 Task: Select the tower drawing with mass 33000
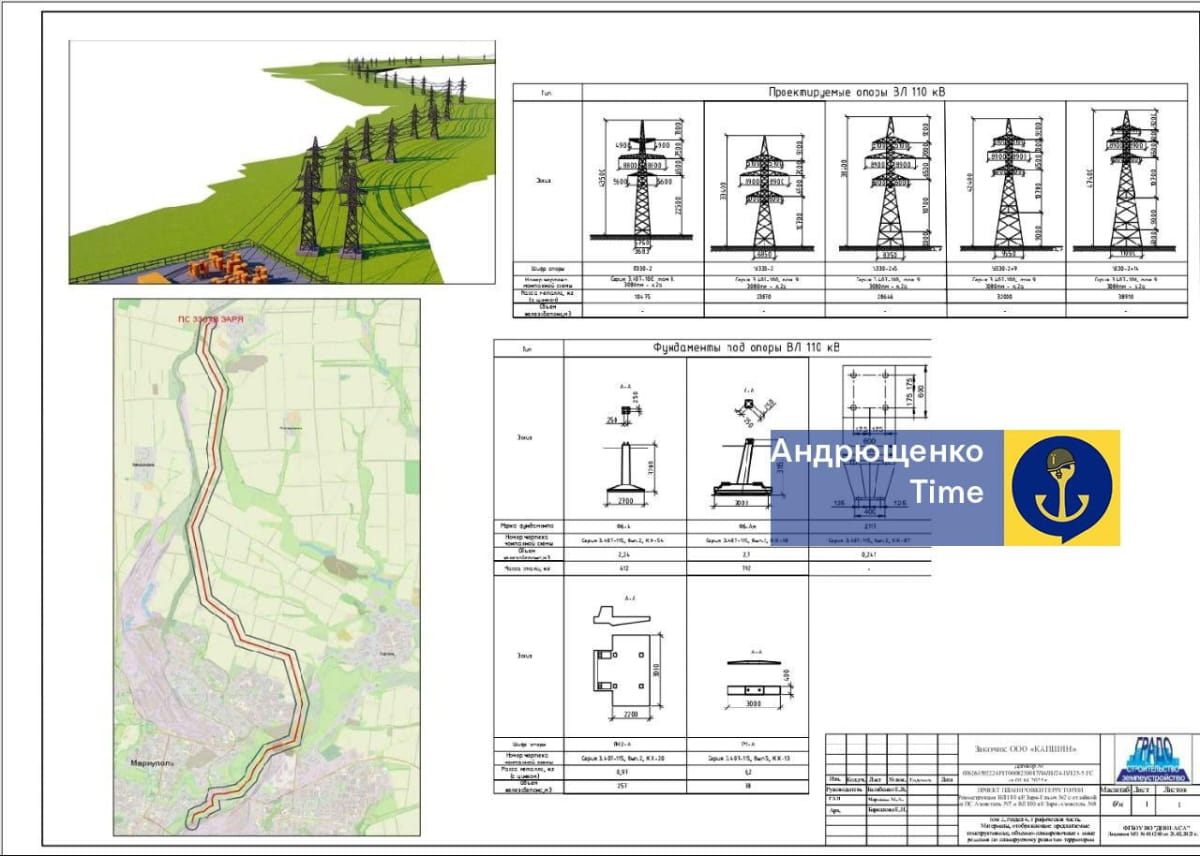point(1005,185)
